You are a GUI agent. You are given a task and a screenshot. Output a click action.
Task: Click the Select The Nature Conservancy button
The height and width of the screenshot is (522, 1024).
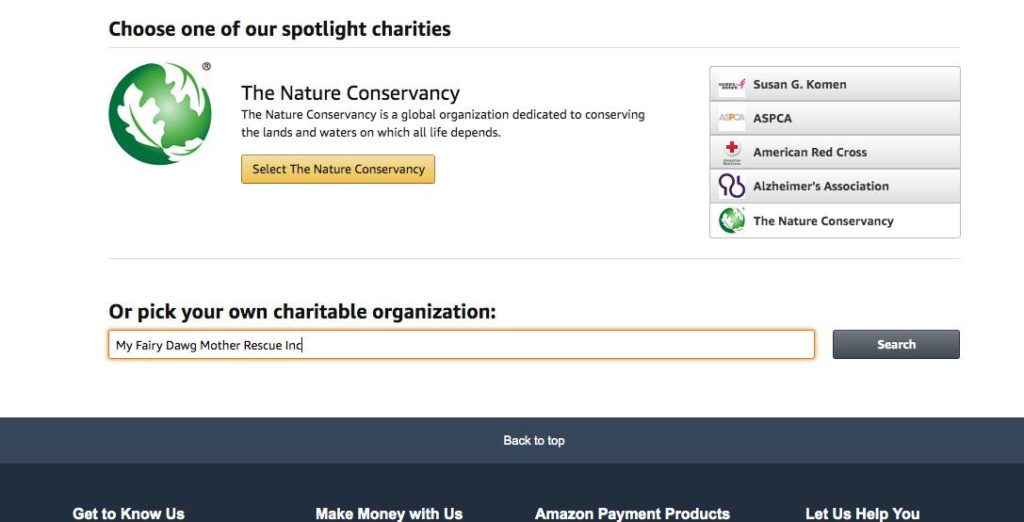pos(338,169)
